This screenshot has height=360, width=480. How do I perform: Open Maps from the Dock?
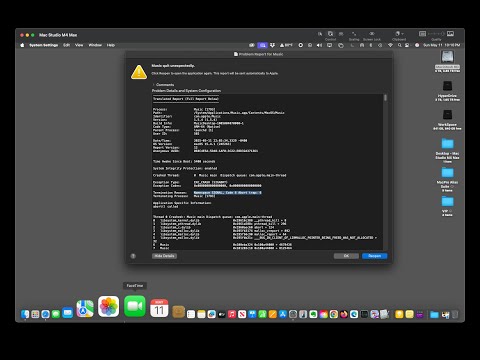tap(85, 308)
